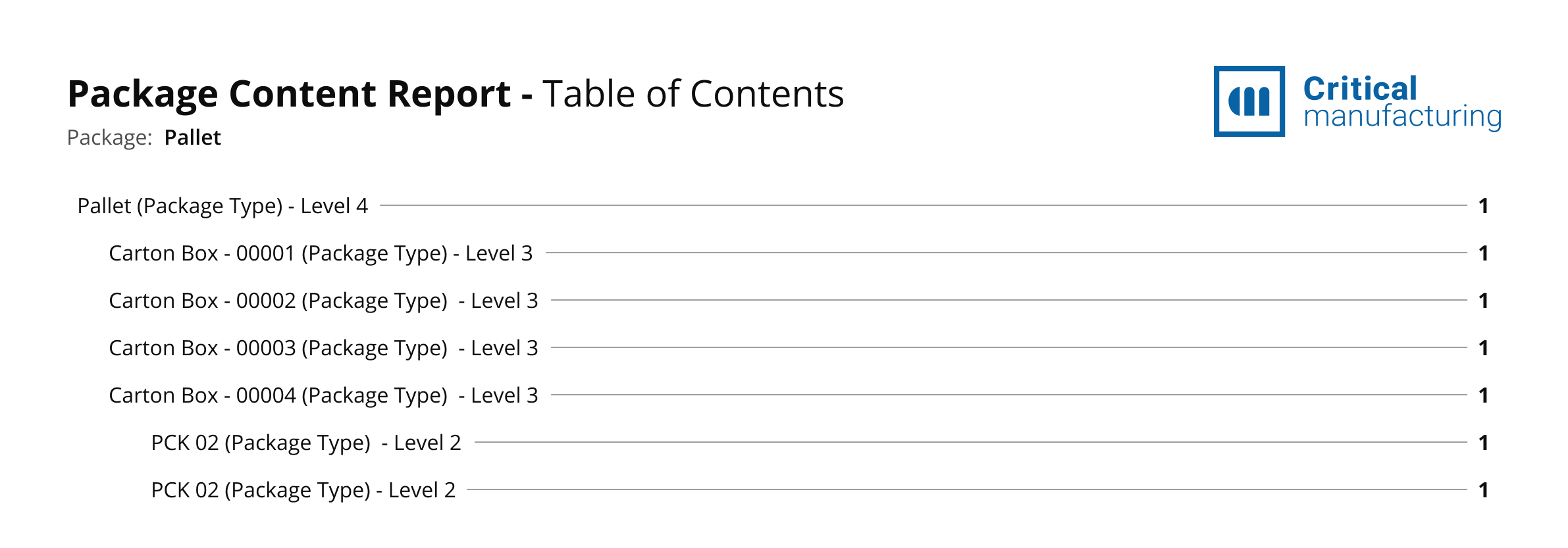This screenshot has width=1568, height=548.
Task: Select the "Table of Contents" heading text
Action: [693, 94]
